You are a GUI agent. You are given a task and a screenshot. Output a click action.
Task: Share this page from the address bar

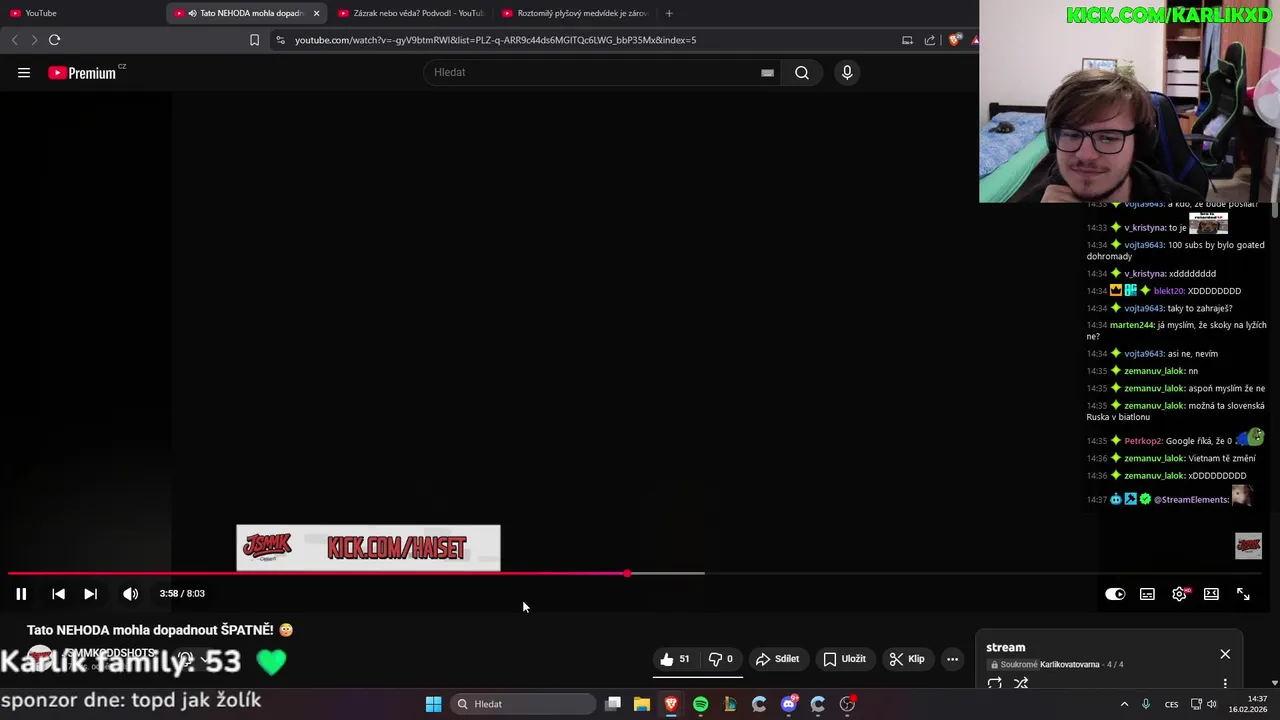click(930, 40)
